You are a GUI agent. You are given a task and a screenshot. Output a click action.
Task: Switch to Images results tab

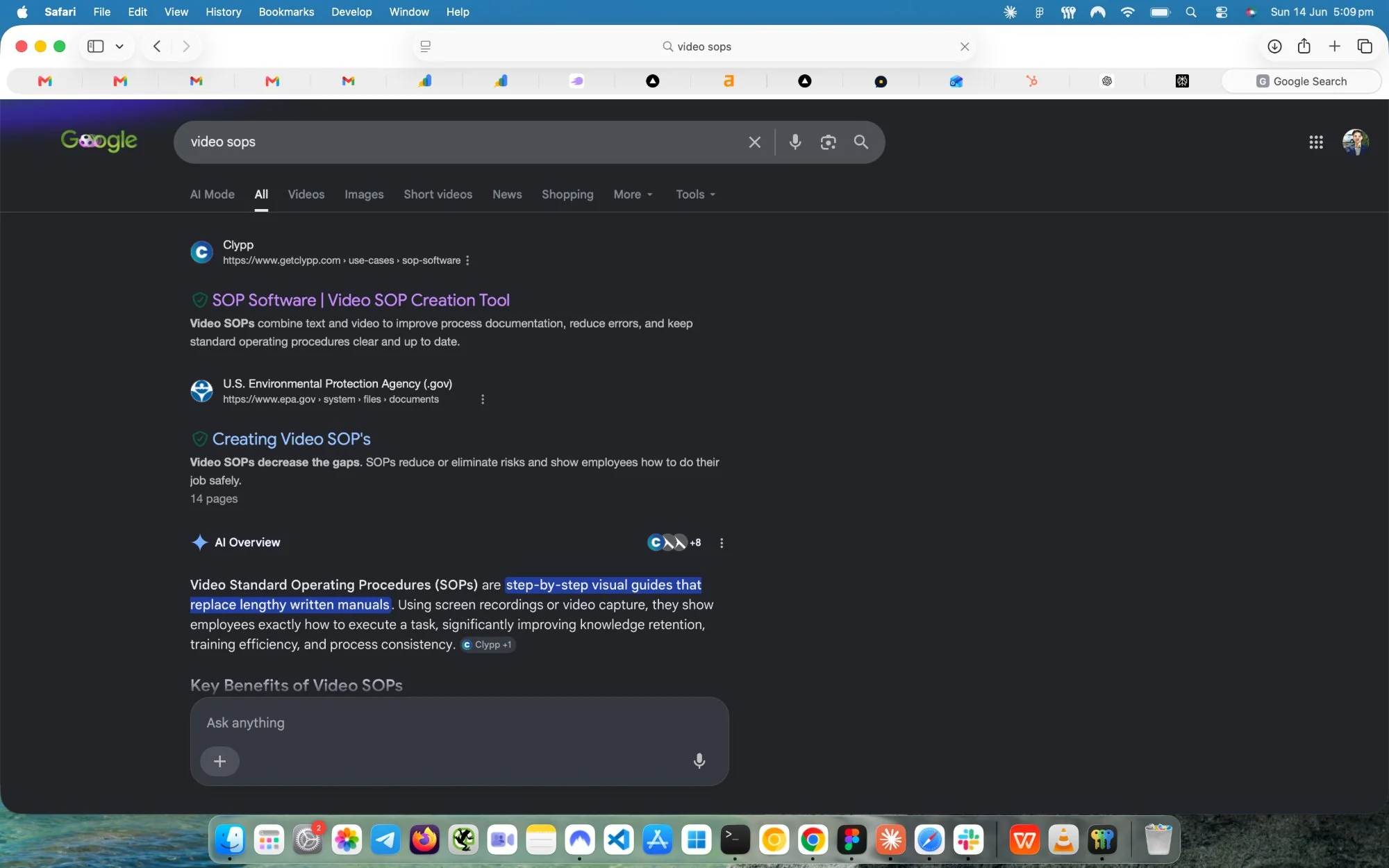364,194
